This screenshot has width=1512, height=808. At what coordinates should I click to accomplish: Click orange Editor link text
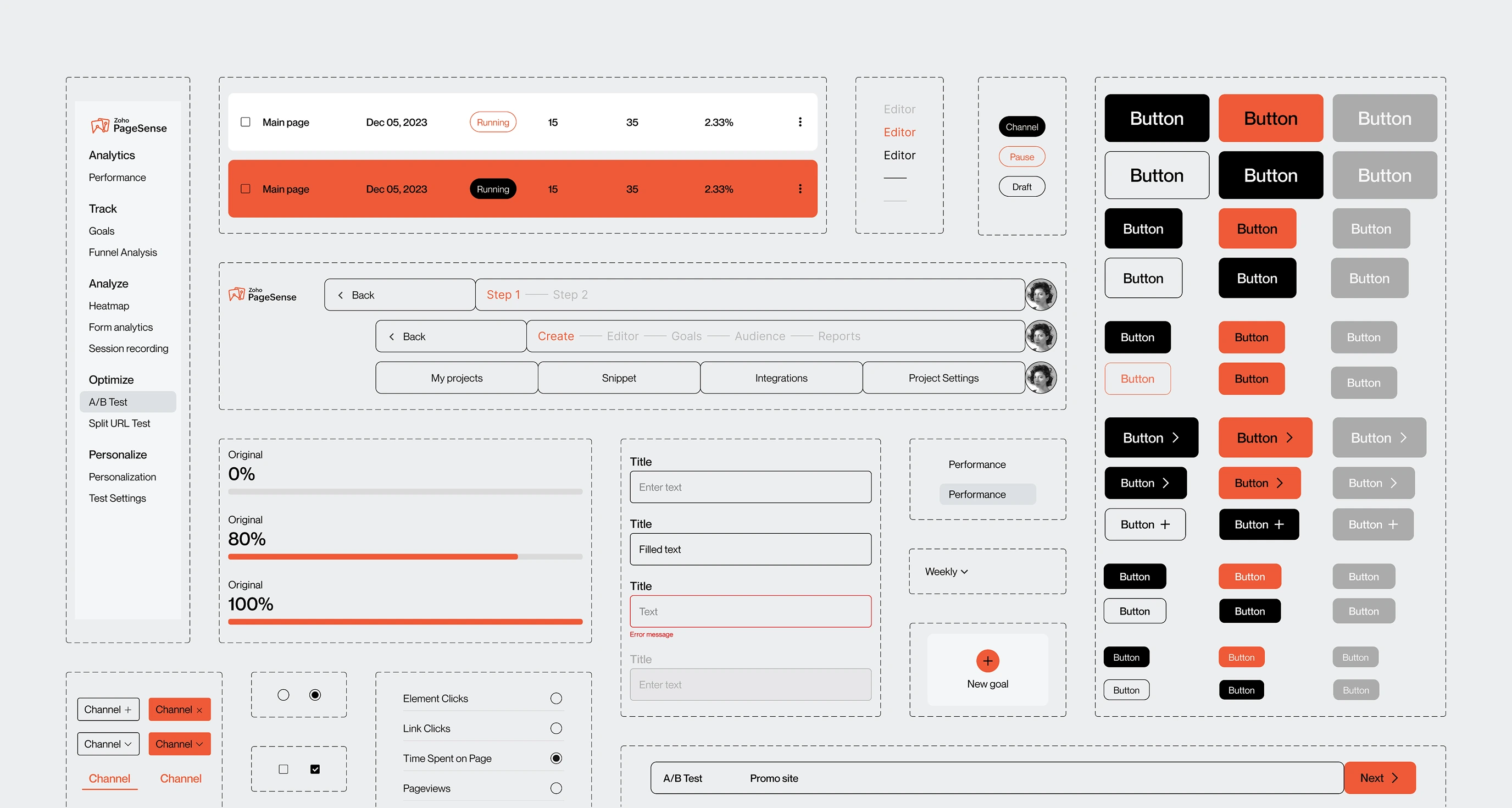(x=900, y=132)
